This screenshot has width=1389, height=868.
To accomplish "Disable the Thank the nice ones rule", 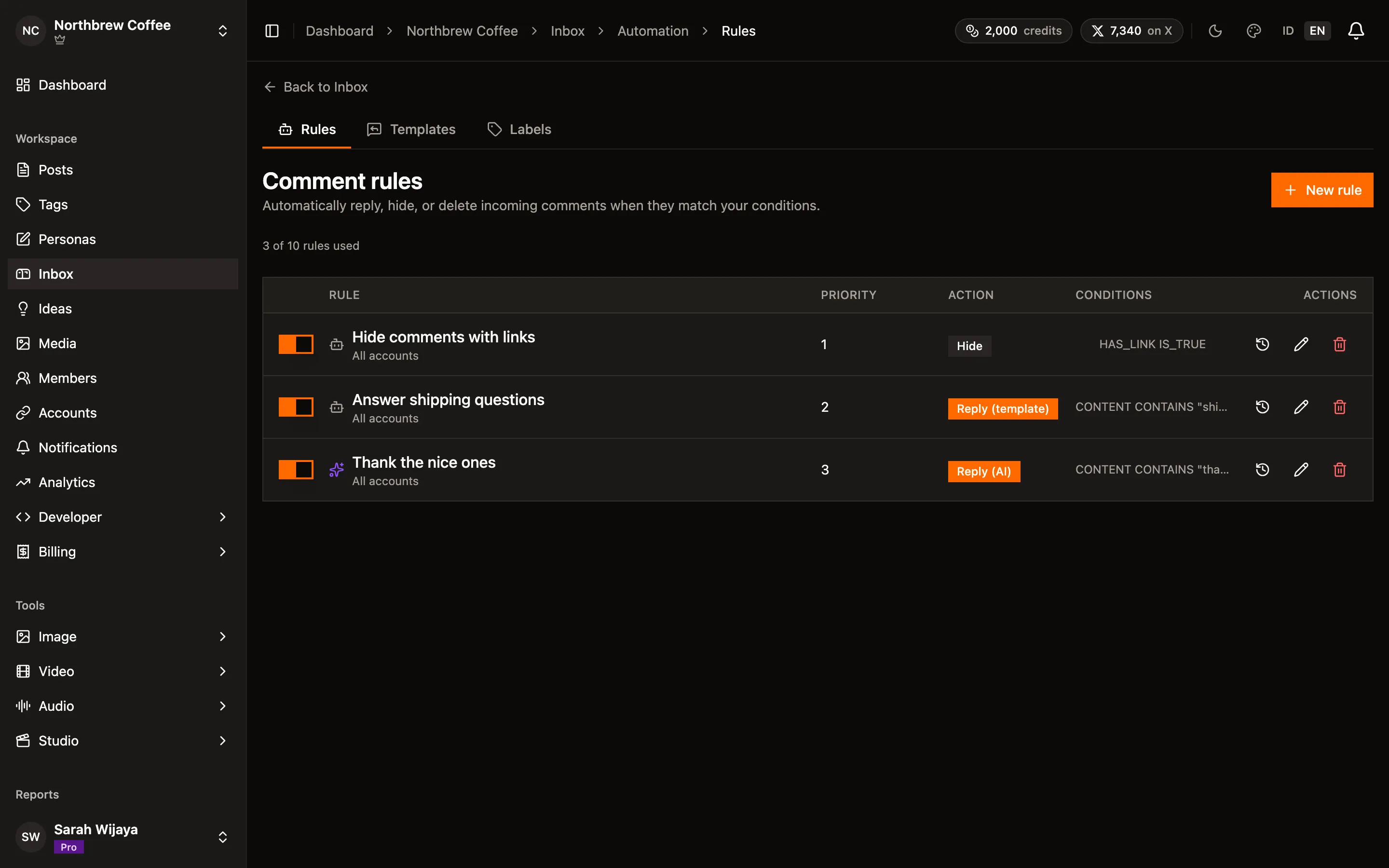I will (x=296, y=470).
